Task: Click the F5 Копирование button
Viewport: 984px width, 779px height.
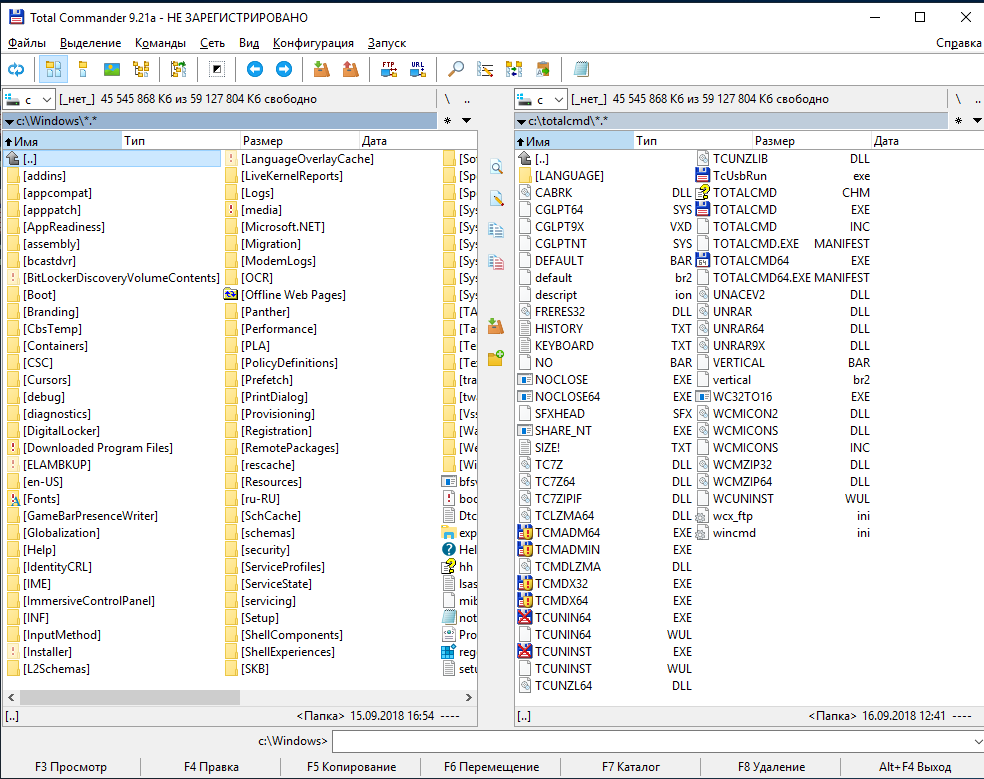Action: pyautogui.click(x=351, y=767)
